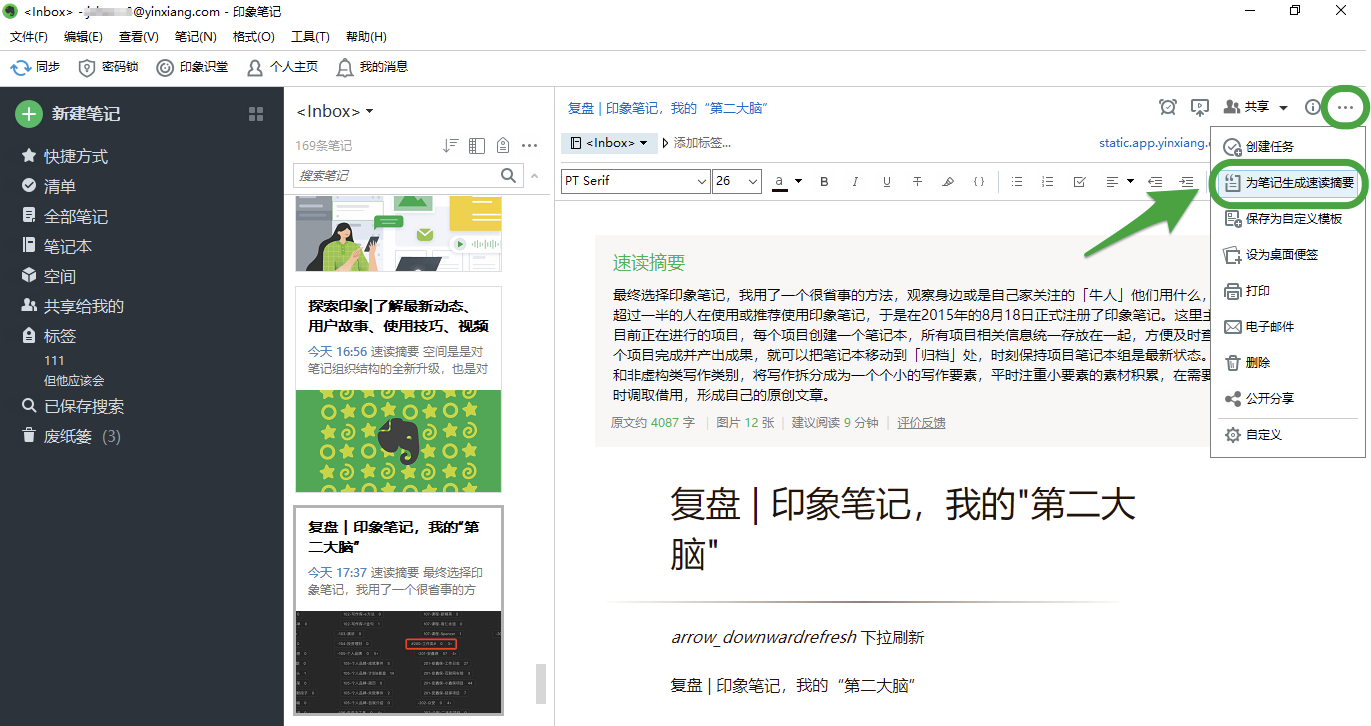
Task: Change the note's notebook via <Inbox> chip
Action: 609,143
